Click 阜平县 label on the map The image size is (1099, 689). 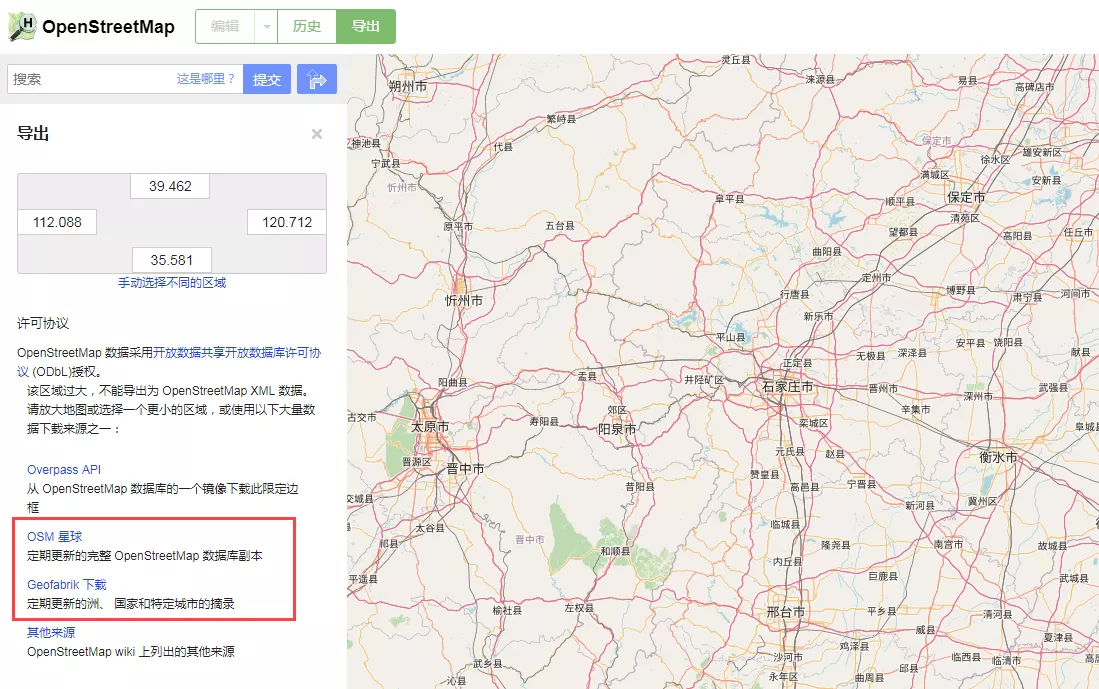coord(730,199)
